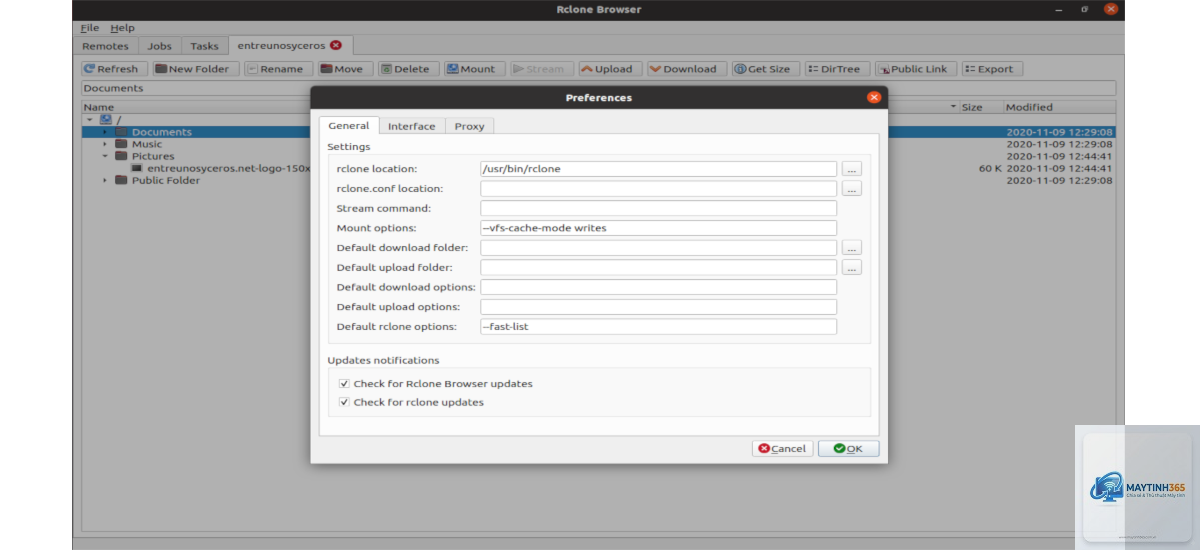This screenshot has height=550, width=1200.
Task: Sort by the Size column header
Action: tap(971, 107)
